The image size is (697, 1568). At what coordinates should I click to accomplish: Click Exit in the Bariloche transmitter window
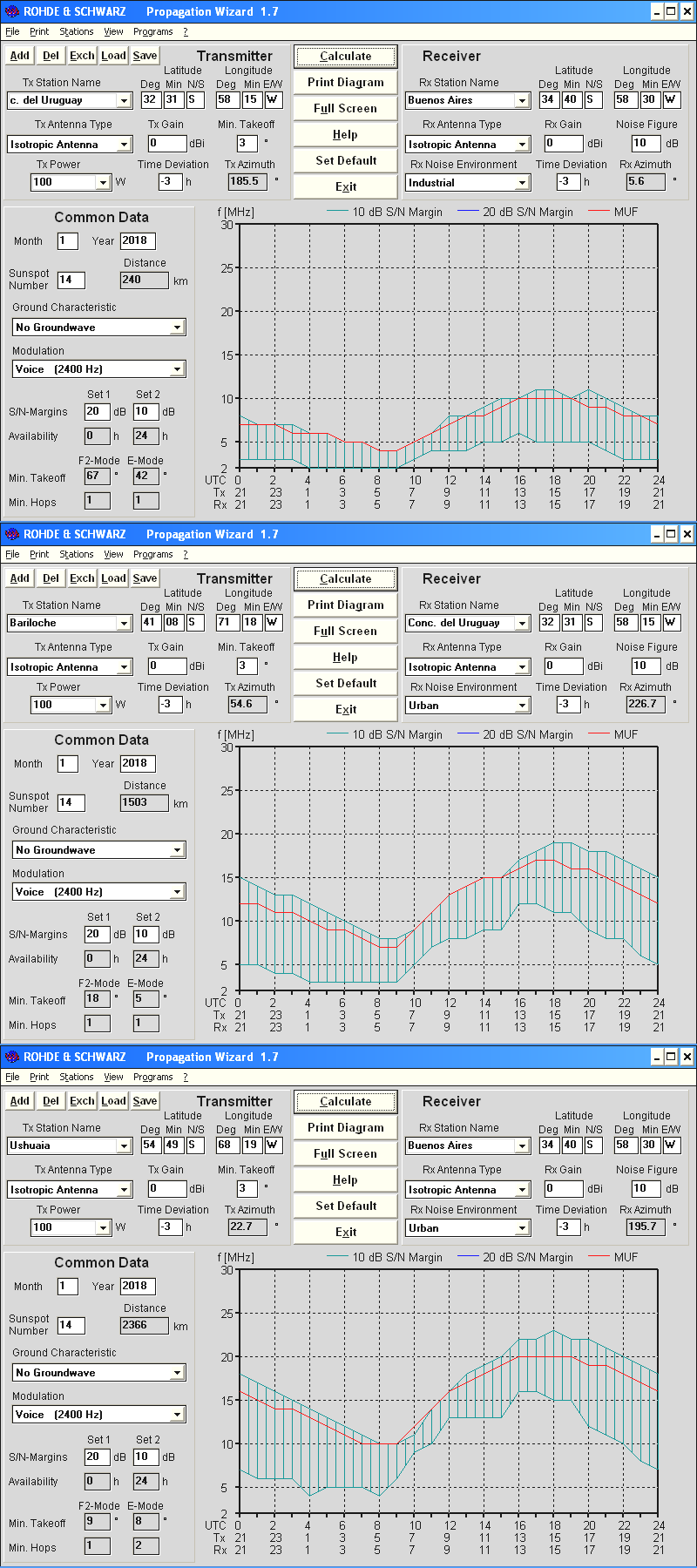coord(346,710)
